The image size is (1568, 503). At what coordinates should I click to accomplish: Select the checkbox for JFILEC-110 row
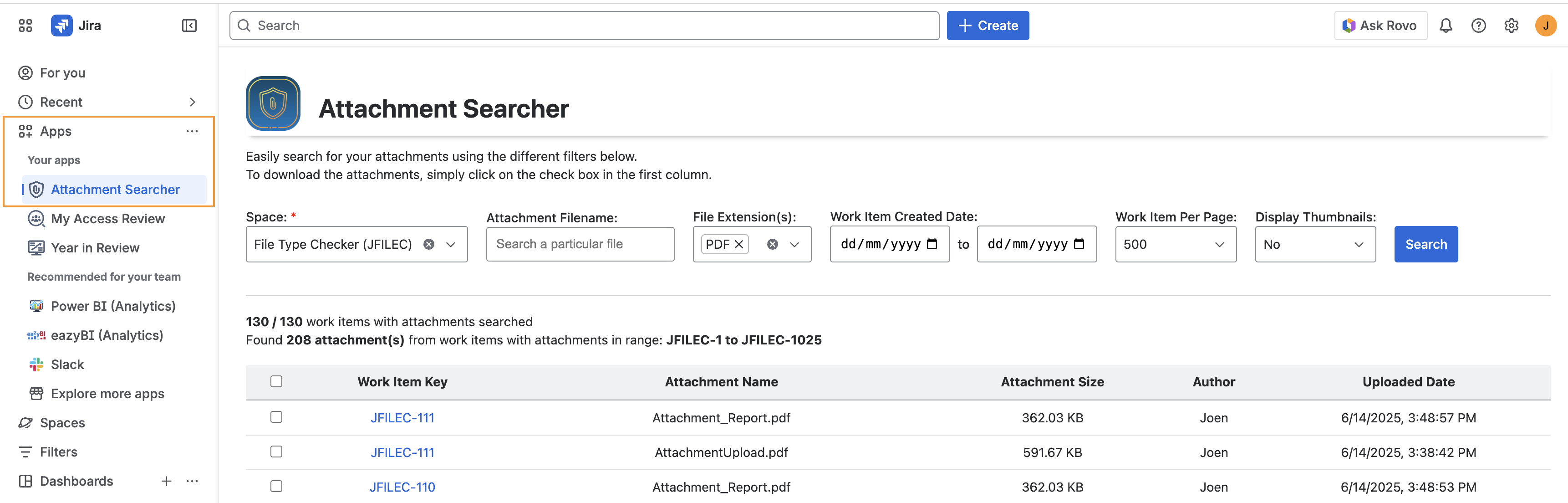click(x=276, y=487)
